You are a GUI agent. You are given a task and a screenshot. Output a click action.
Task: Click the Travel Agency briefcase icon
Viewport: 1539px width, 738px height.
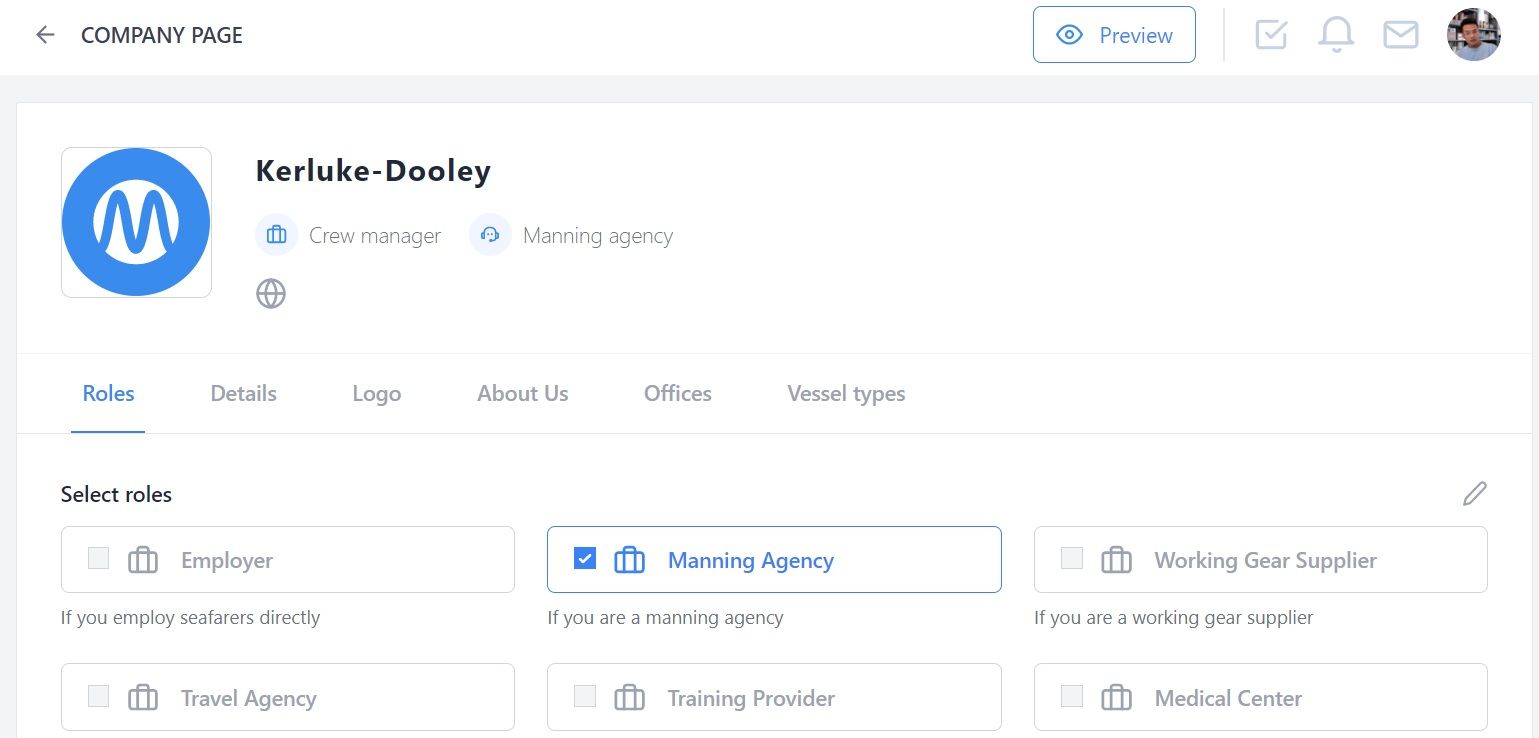pos(143,697)
